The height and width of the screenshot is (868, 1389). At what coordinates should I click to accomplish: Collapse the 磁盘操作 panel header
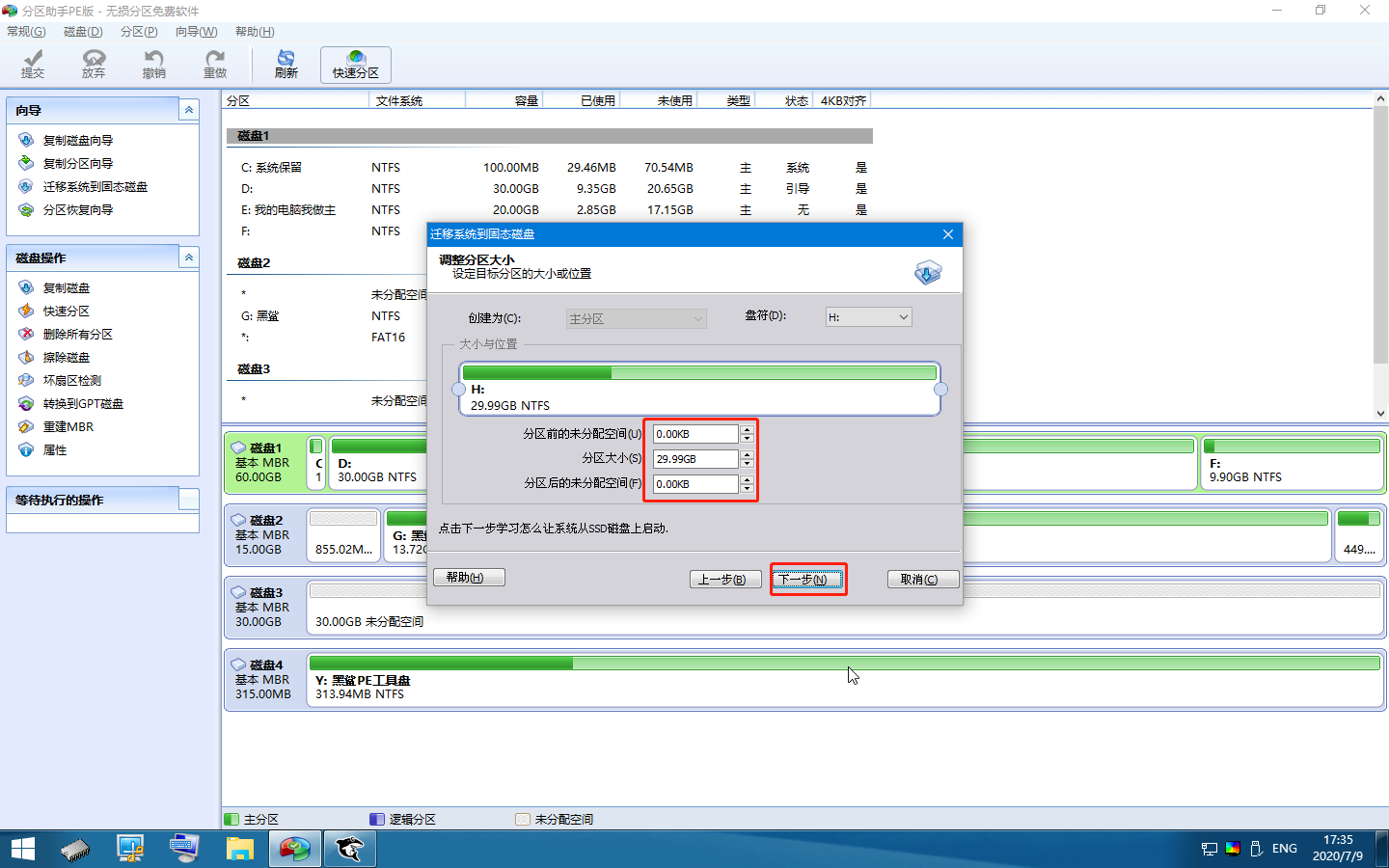[189, 258]
